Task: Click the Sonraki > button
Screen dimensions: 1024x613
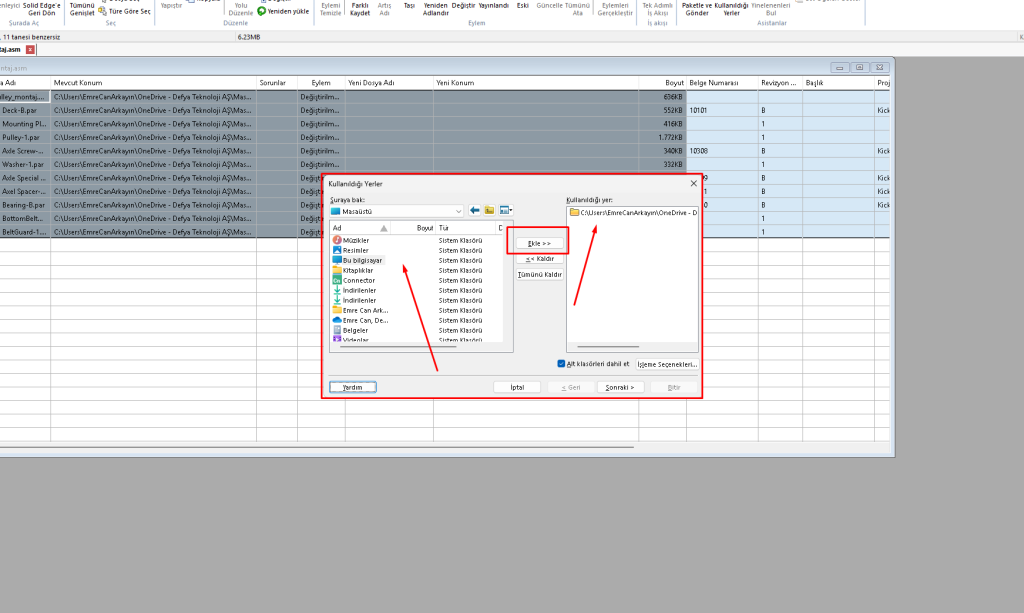Action: tap(620, 387)
